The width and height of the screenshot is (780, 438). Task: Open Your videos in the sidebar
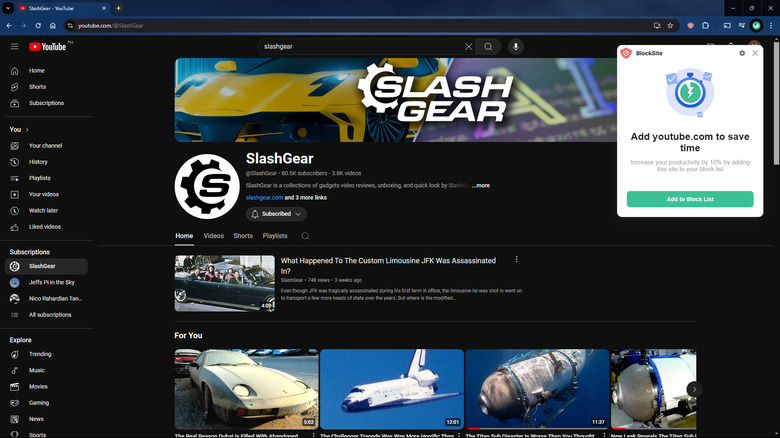(46, 194)
